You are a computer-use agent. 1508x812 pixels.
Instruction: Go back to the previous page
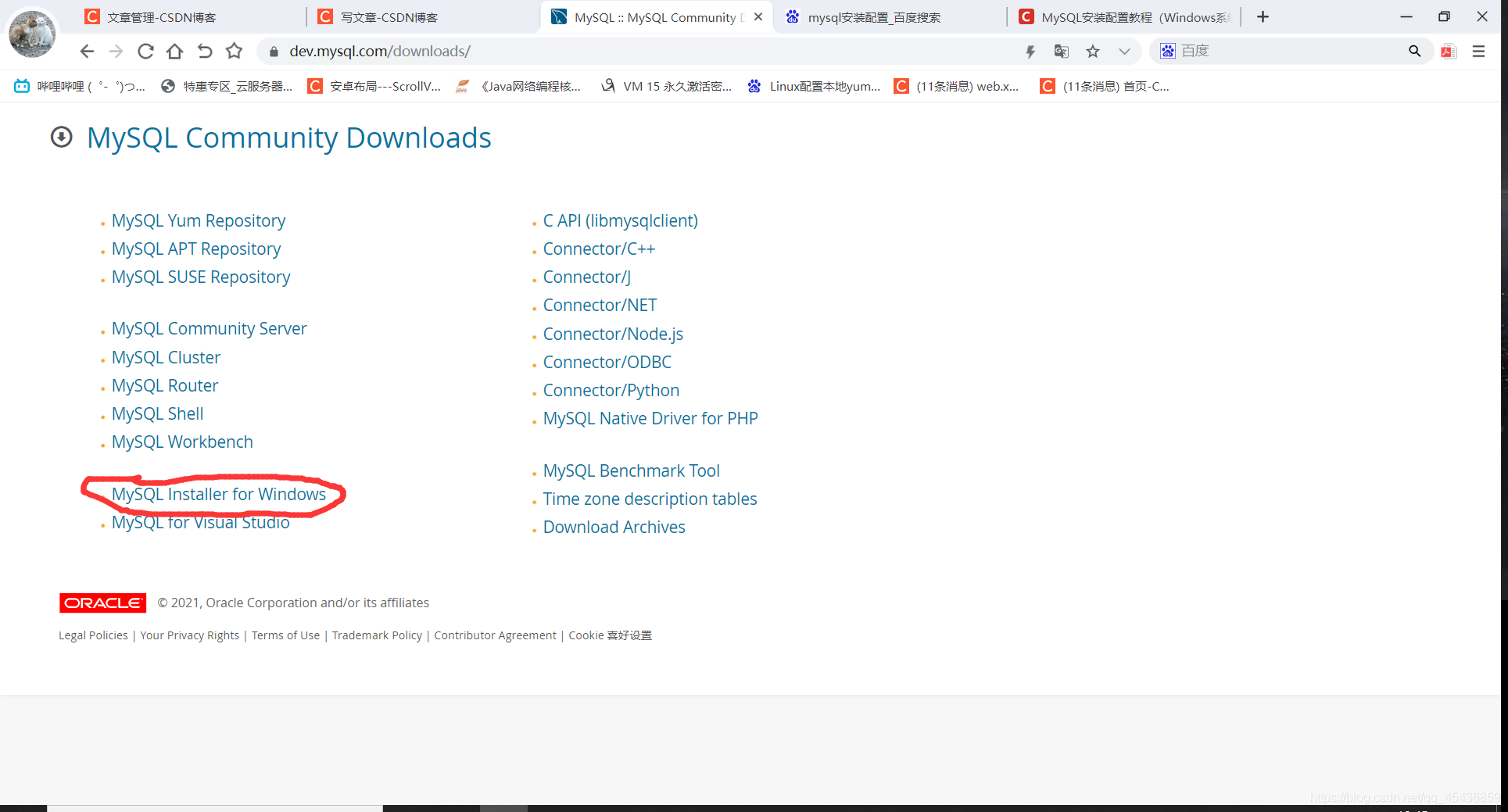pyautogui.click(x=87, y=52)
